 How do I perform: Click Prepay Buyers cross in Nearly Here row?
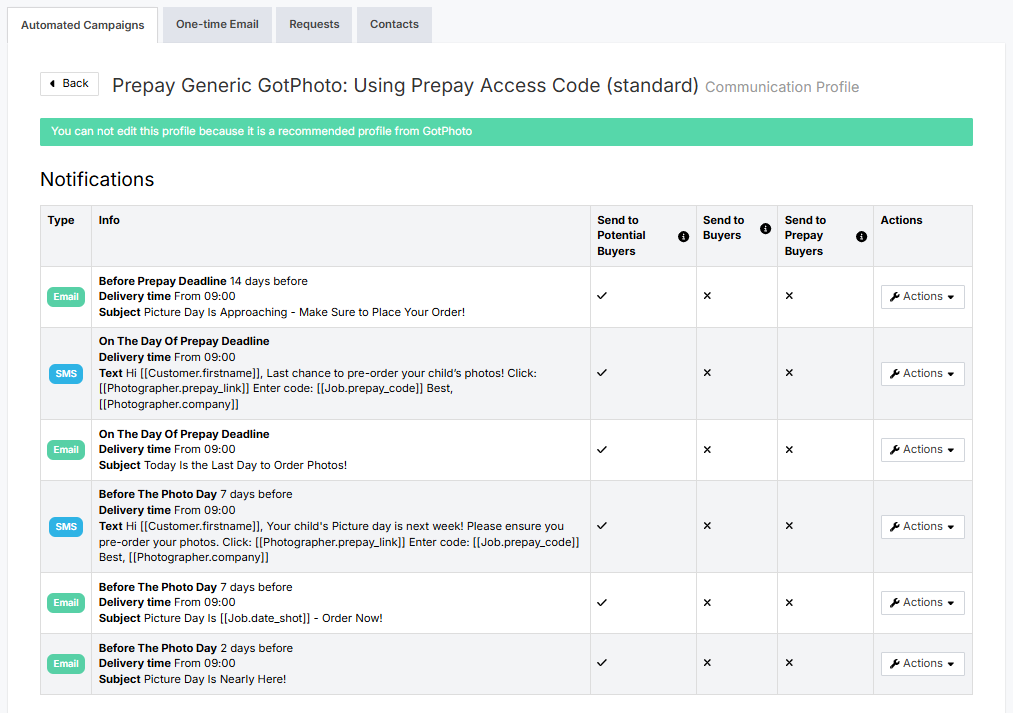pyautogui.click(x=789, y=663)
